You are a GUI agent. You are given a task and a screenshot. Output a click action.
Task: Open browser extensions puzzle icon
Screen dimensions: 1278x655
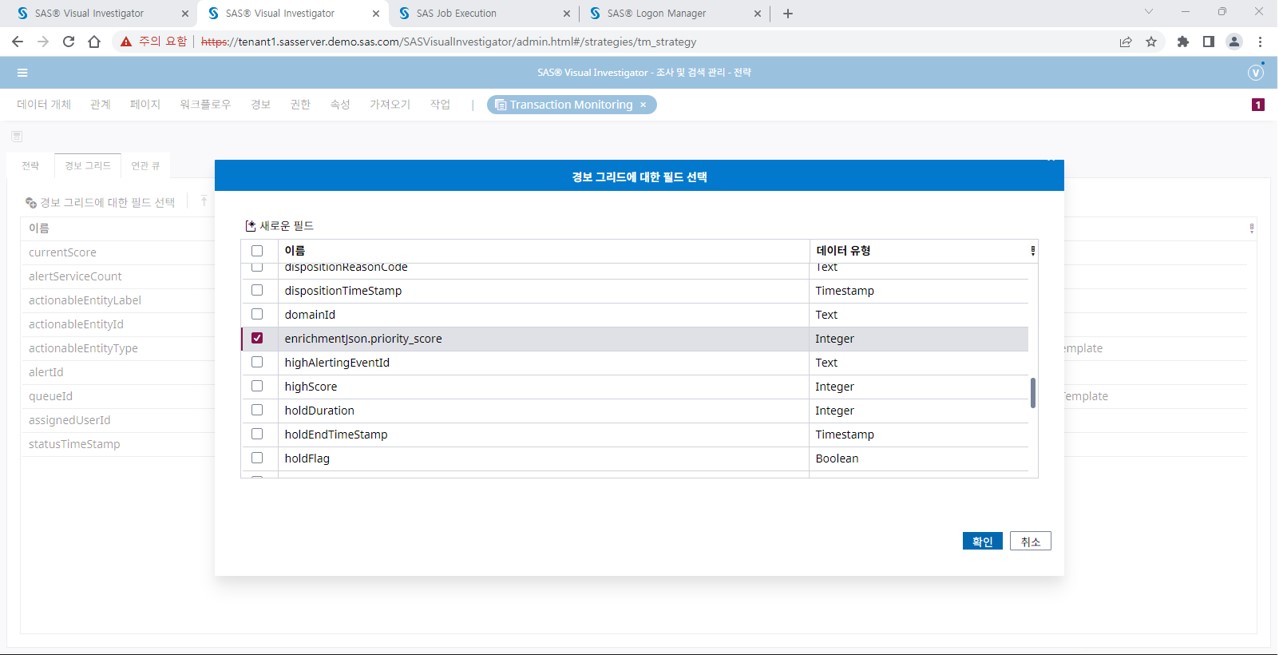coord(1183,42)
